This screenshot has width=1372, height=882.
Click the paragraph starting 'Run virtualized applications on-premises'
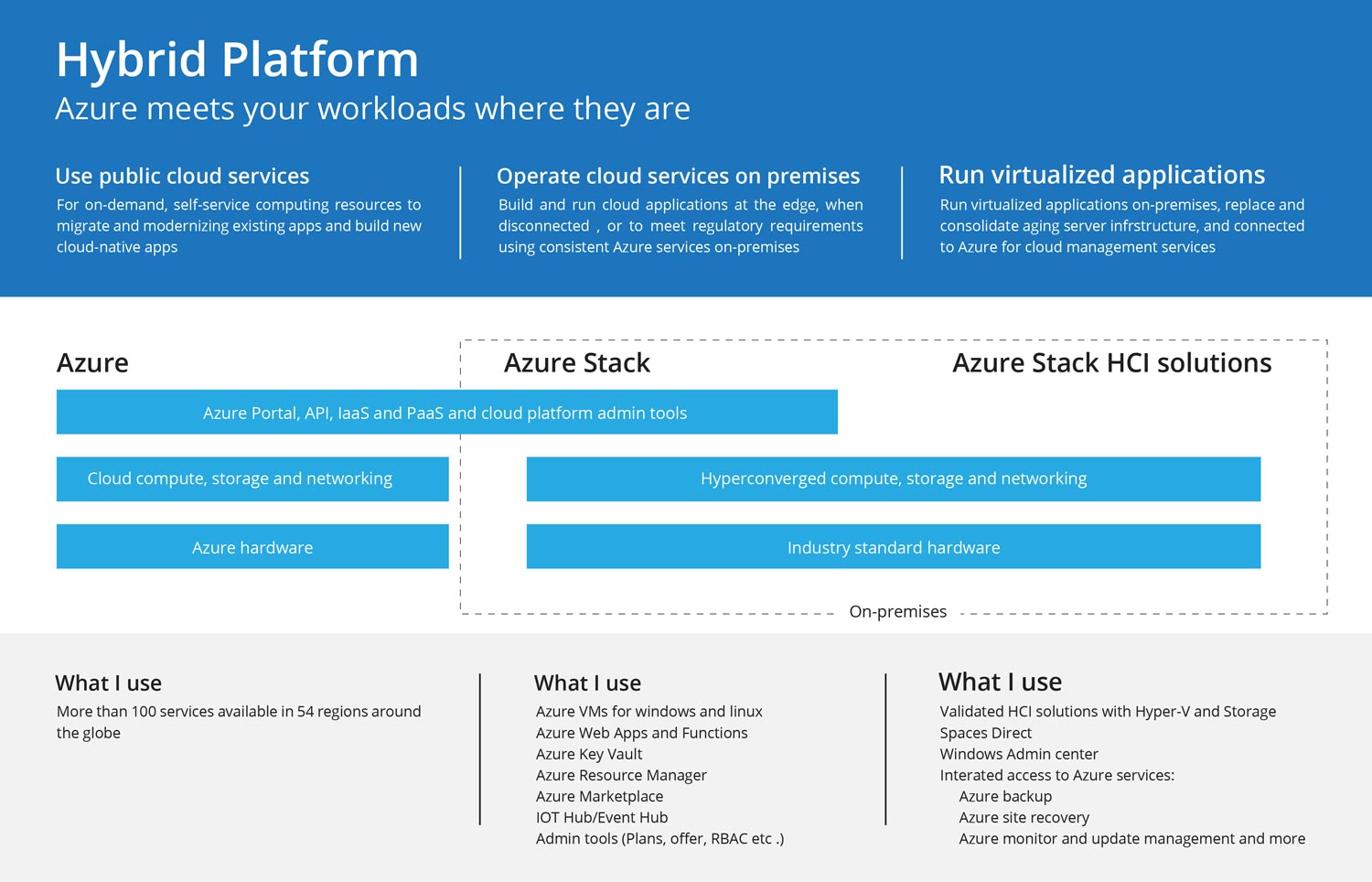(1122, 226)
